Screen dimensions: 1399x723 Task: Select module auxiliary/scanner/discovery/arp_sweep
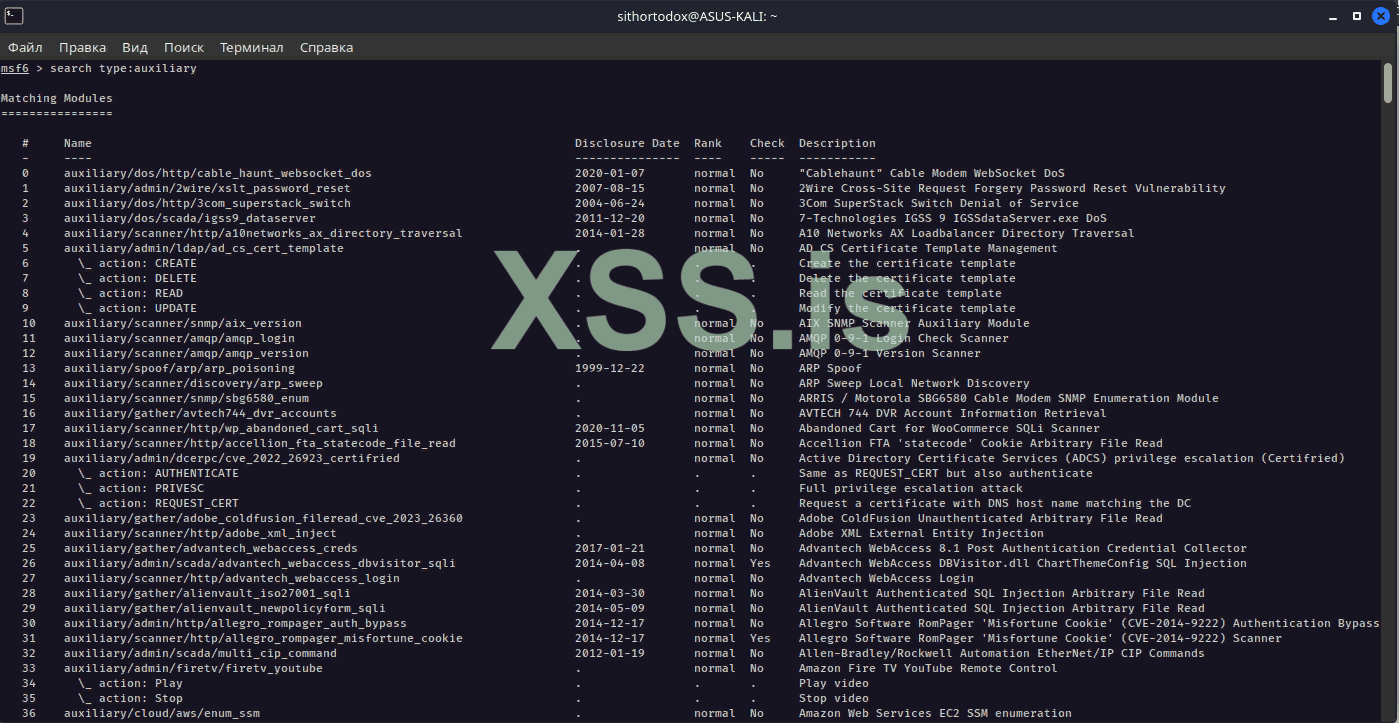(x=193, y=383)
